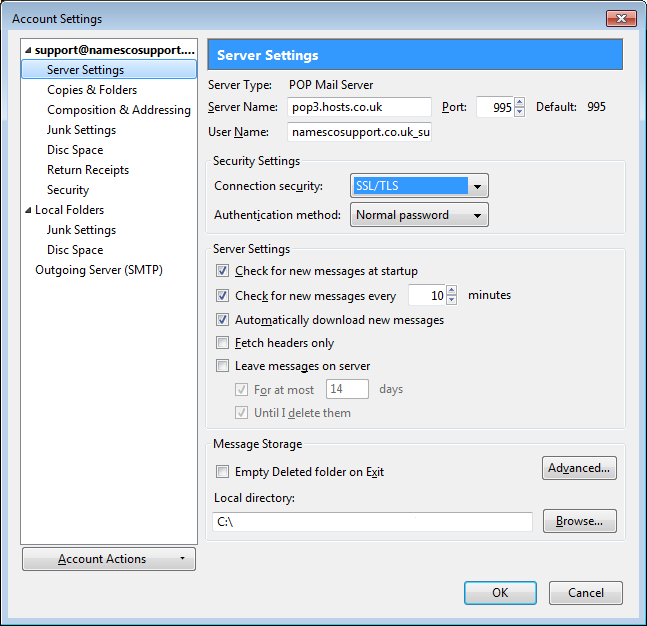The width and height of the screenshot is (647, 626).
Task: Open the Connection security dropdown
Action: (419, 186)
